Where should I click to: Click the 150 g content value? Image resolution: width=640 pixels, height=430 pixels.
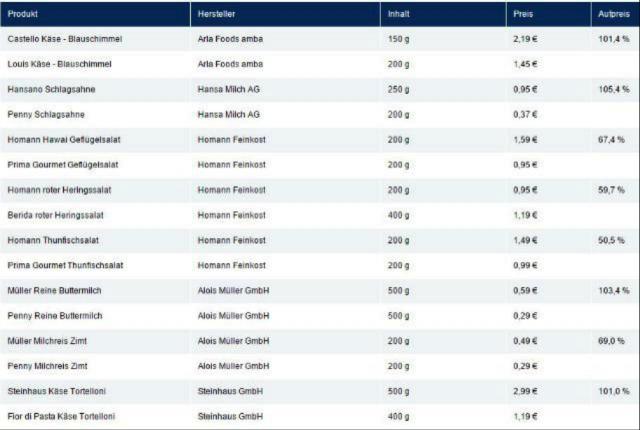[398, 39]
